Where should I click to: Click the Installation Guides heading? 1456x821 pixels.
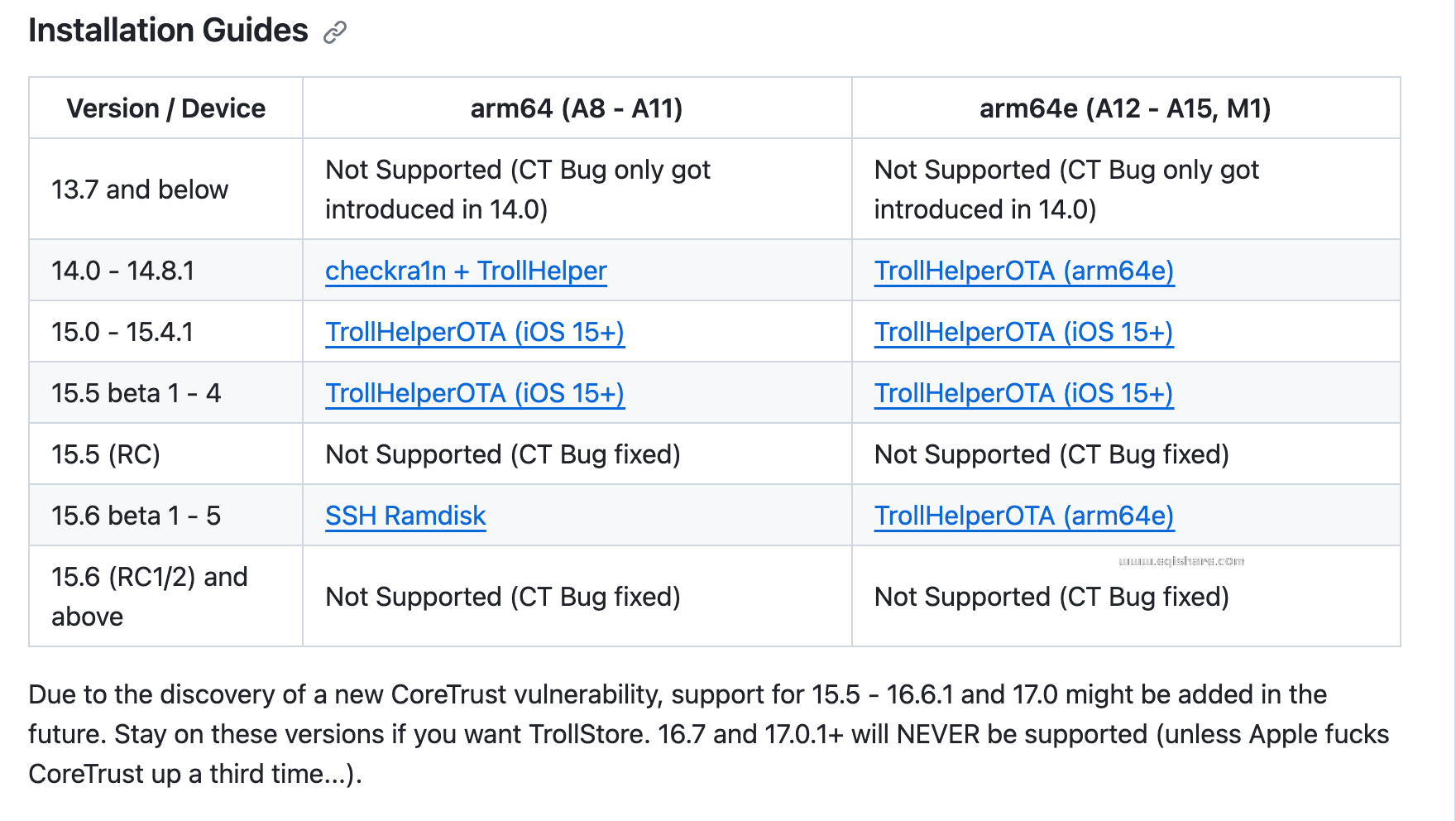tap(168, 31)
